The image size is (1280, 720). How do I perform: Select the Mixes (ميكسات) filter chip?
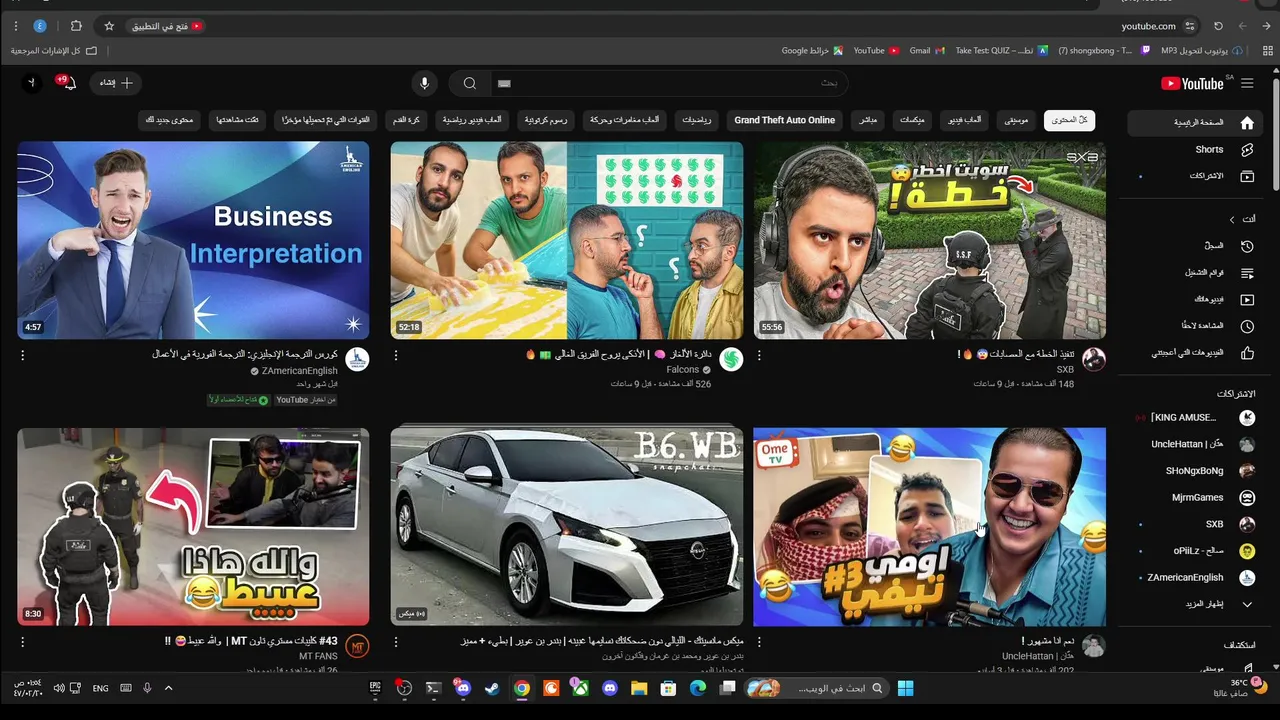tap(912, 120)
